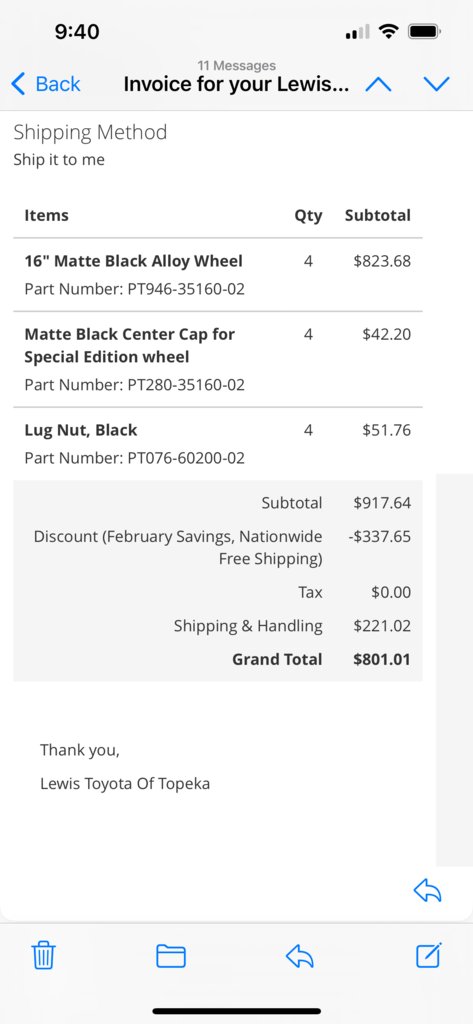Tap the '11 Messages' thread count label
Screen dimensions: 473x1024
[236, 65]
